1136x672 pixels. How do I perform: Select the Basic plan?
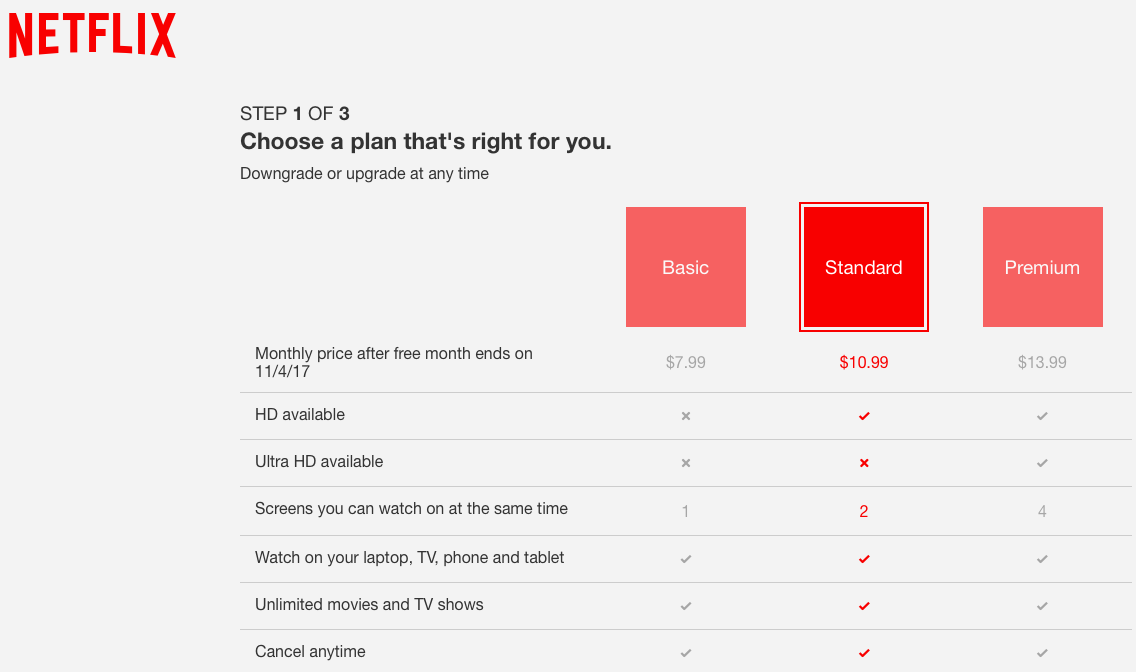pyautogui.click(x=685, y=267)
